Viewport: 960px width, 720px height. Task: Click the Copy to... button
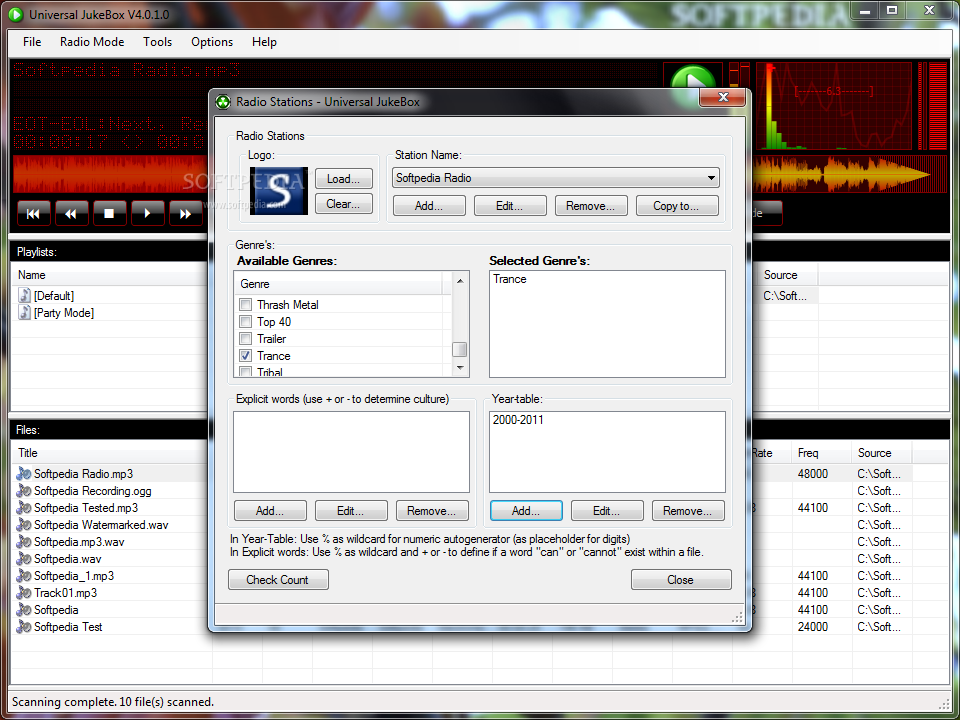pyautogui.click(x=677, y=206)
